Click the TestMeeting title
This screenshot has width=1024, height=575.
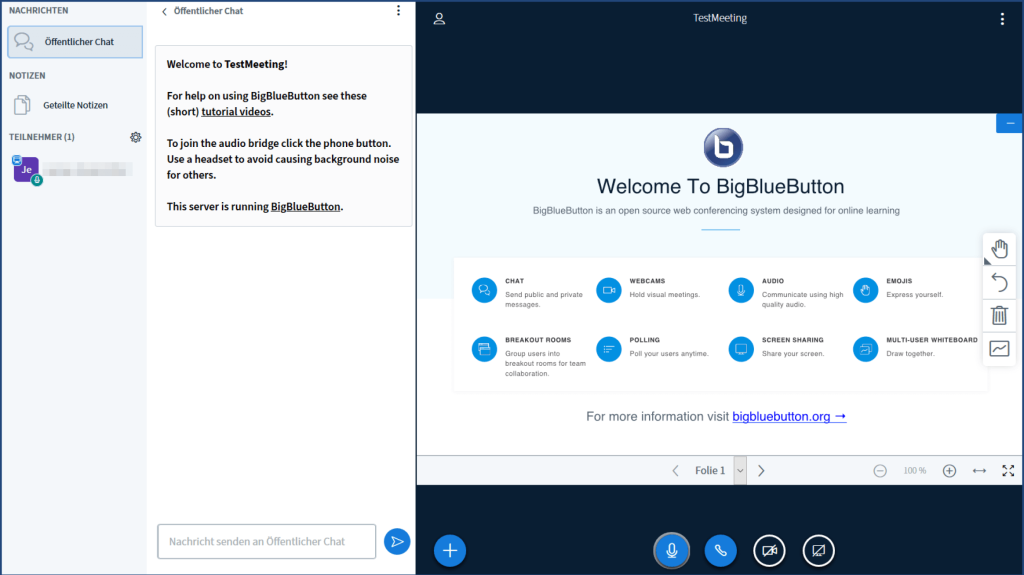pyautogui.click(x=720, y=18)
